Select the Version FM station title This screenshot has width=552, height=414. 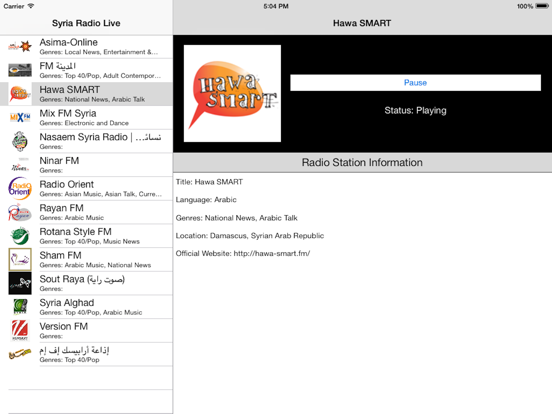[x=64, y=326]
